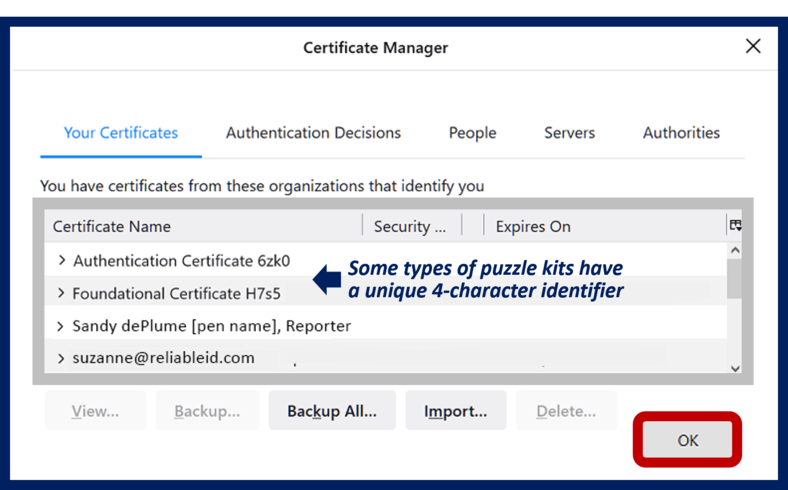Image resolution: width=788 pixels, height=490 pixels.
Task: Expand the Authentication Certificate 6zk0 row
Action: (62, 261)
